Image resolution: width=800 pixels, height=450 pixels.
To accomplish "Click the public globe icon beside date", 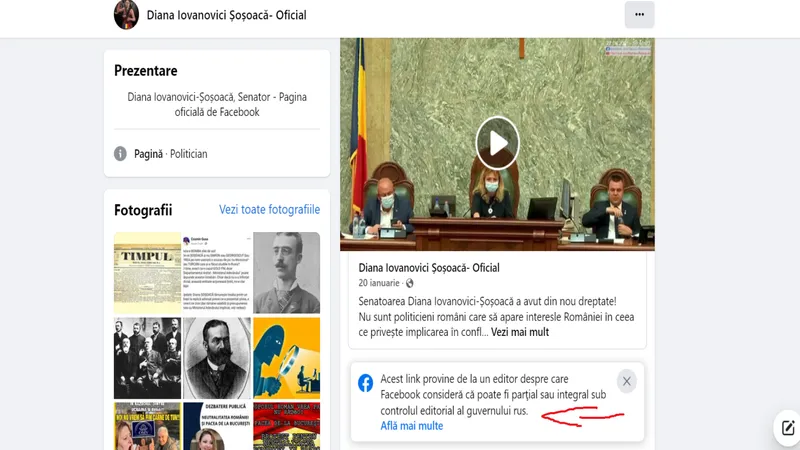I will pyautogui.click(x=409, y=283).
